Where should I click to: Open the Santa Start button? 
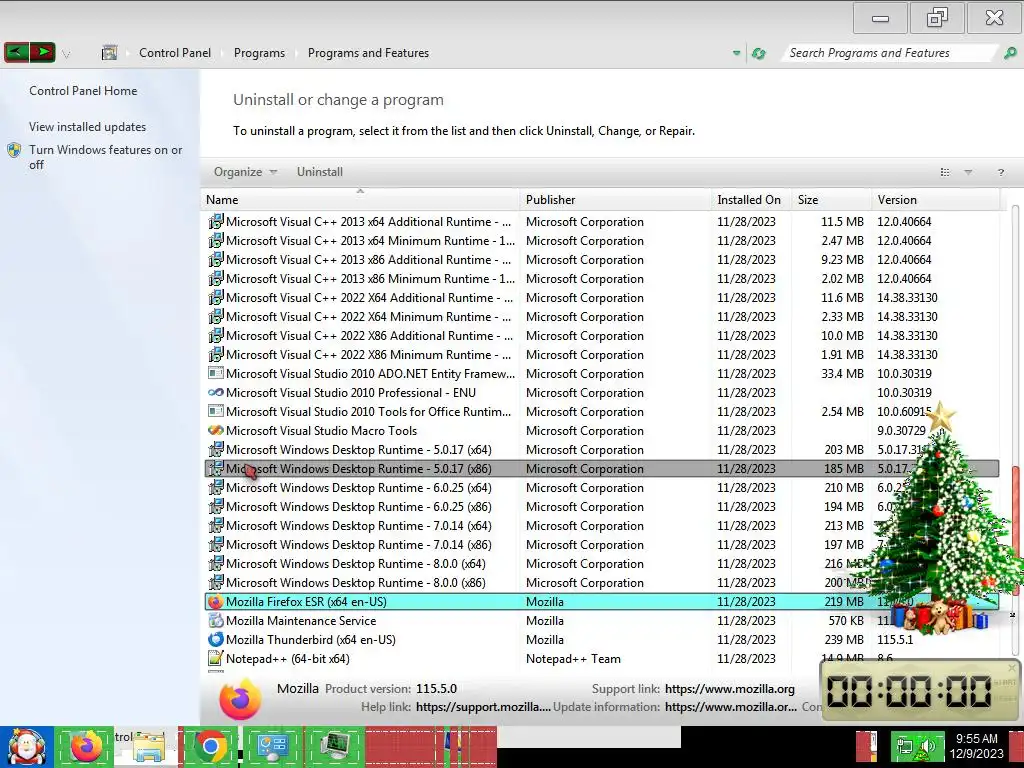click(26, 747)
